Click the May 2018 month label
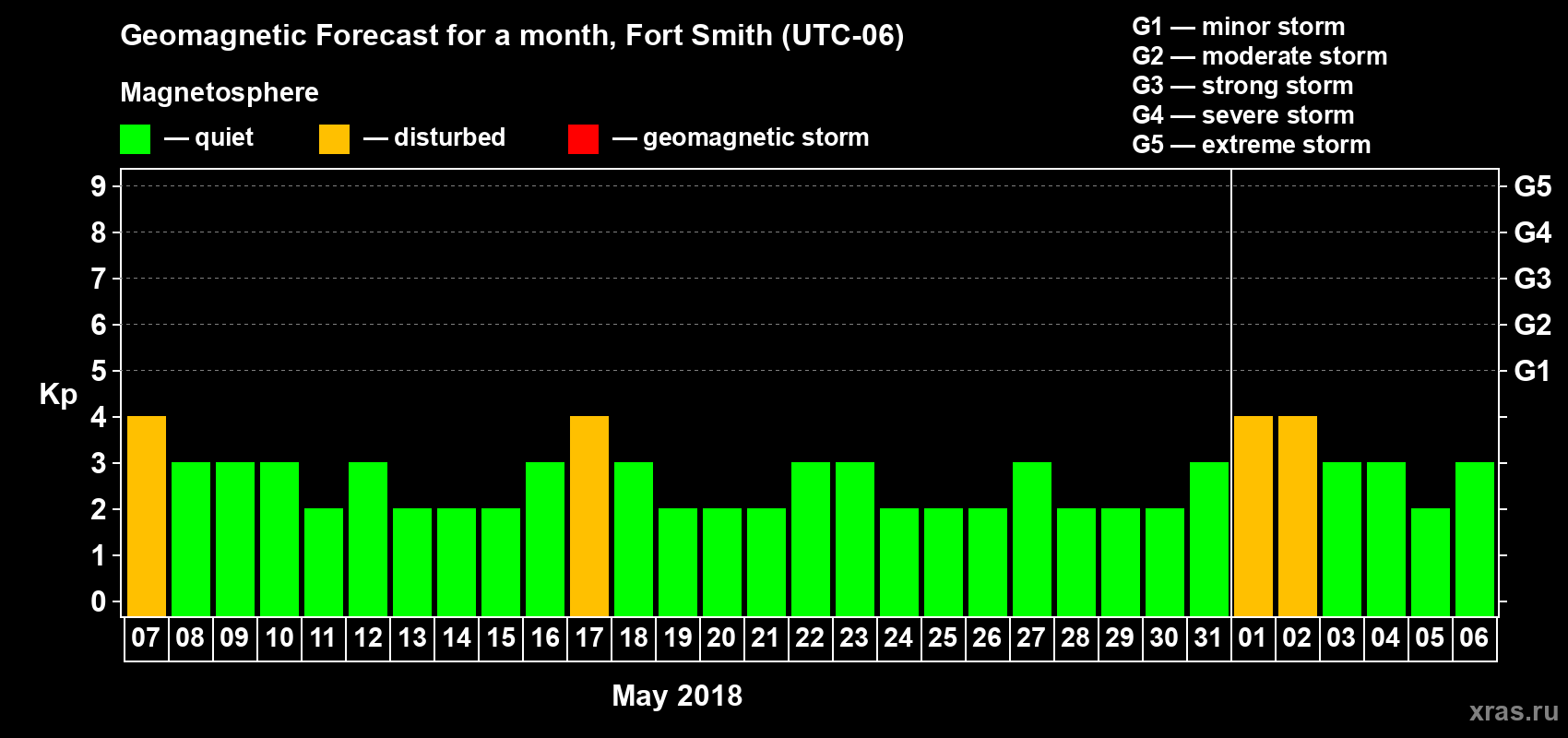The width and height of the screenshot is (1568, 738). pos(677,696)
